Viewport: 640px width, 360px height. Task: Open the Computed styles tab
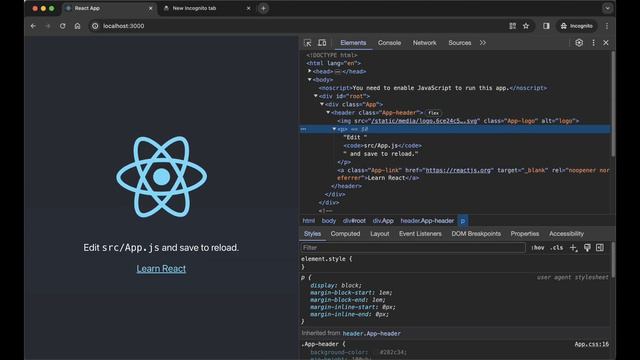(345, 234)
